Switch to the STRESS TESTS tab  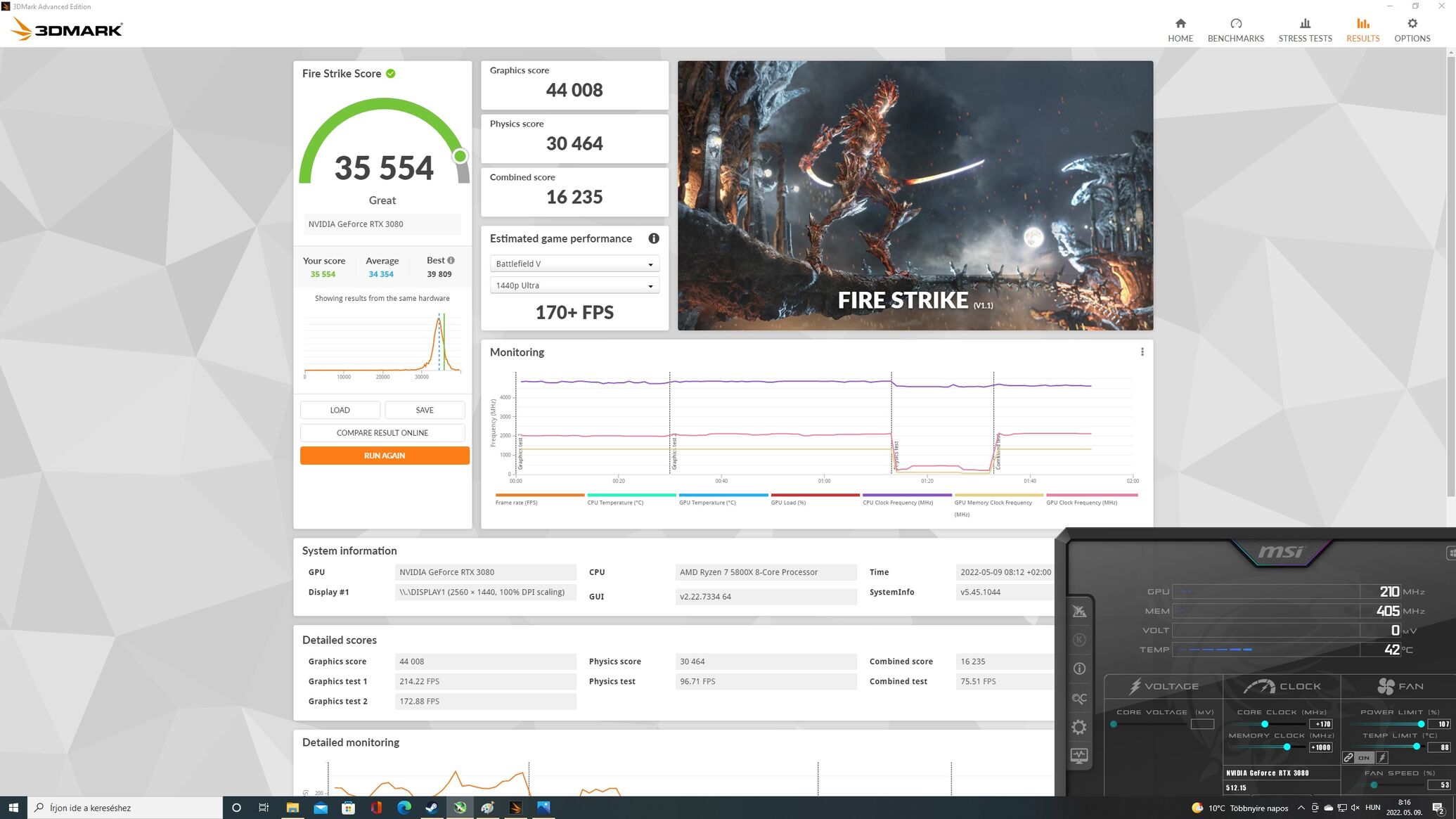[1304, 30]
